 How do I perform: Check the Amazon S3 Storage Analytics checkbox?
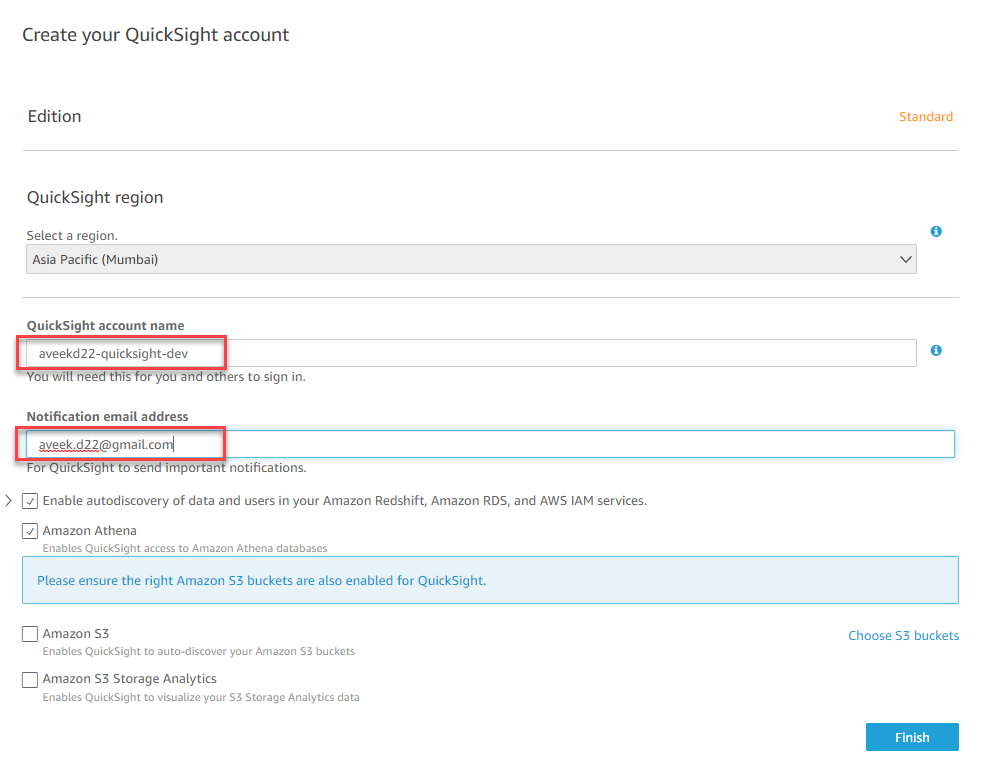(x=30, y=680)
